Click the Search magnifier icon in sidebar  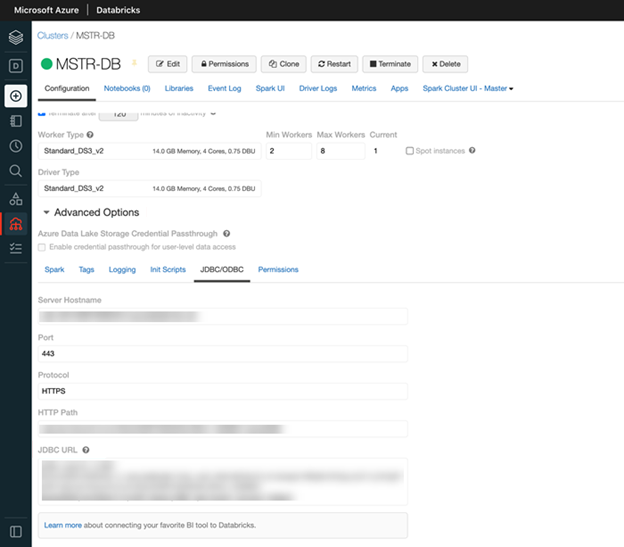[x=15, y=171]
